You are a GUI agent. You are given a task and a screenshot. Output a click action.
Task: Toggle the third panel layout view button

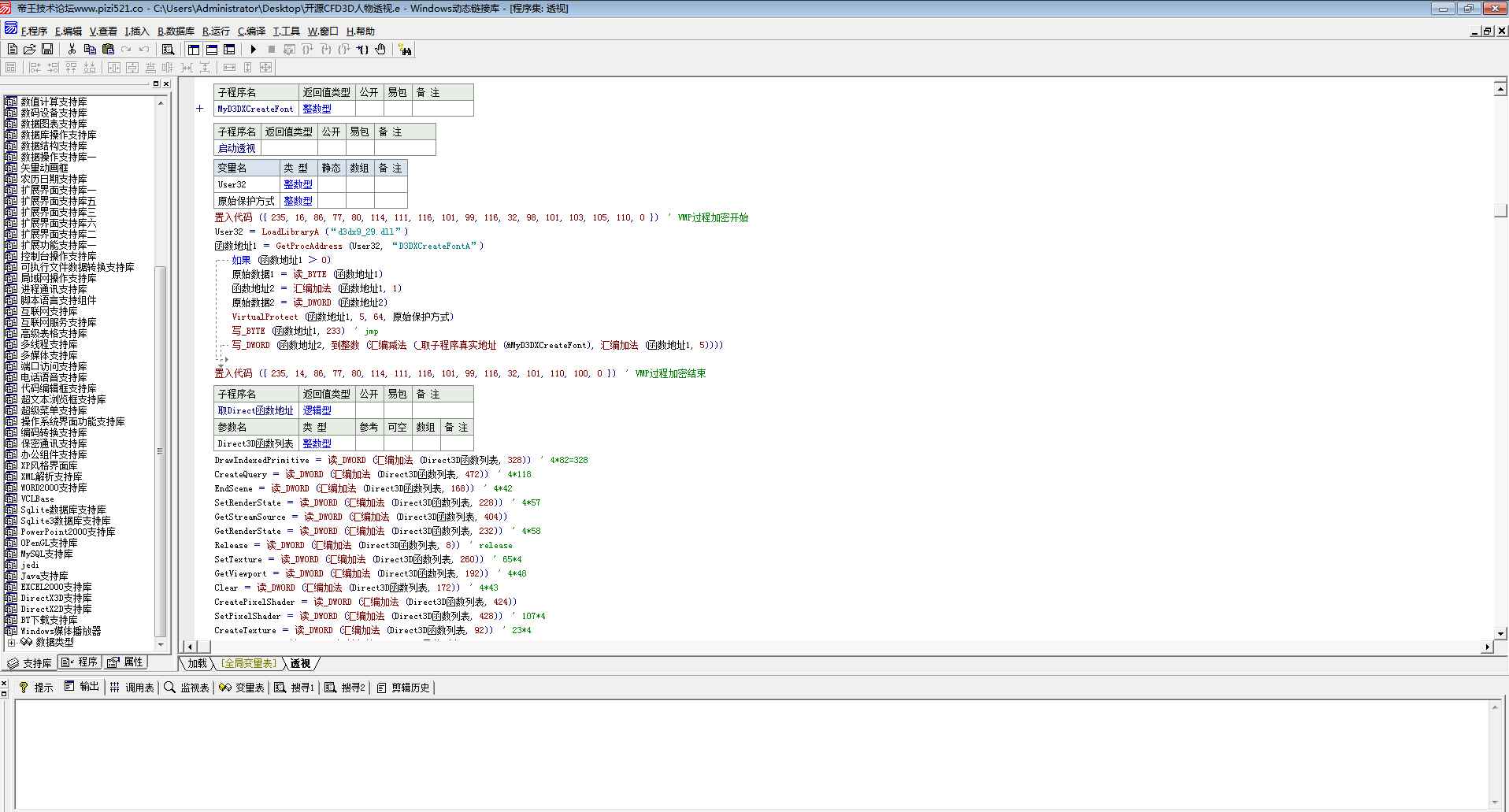pyautogui.click(x=229, y=50)
